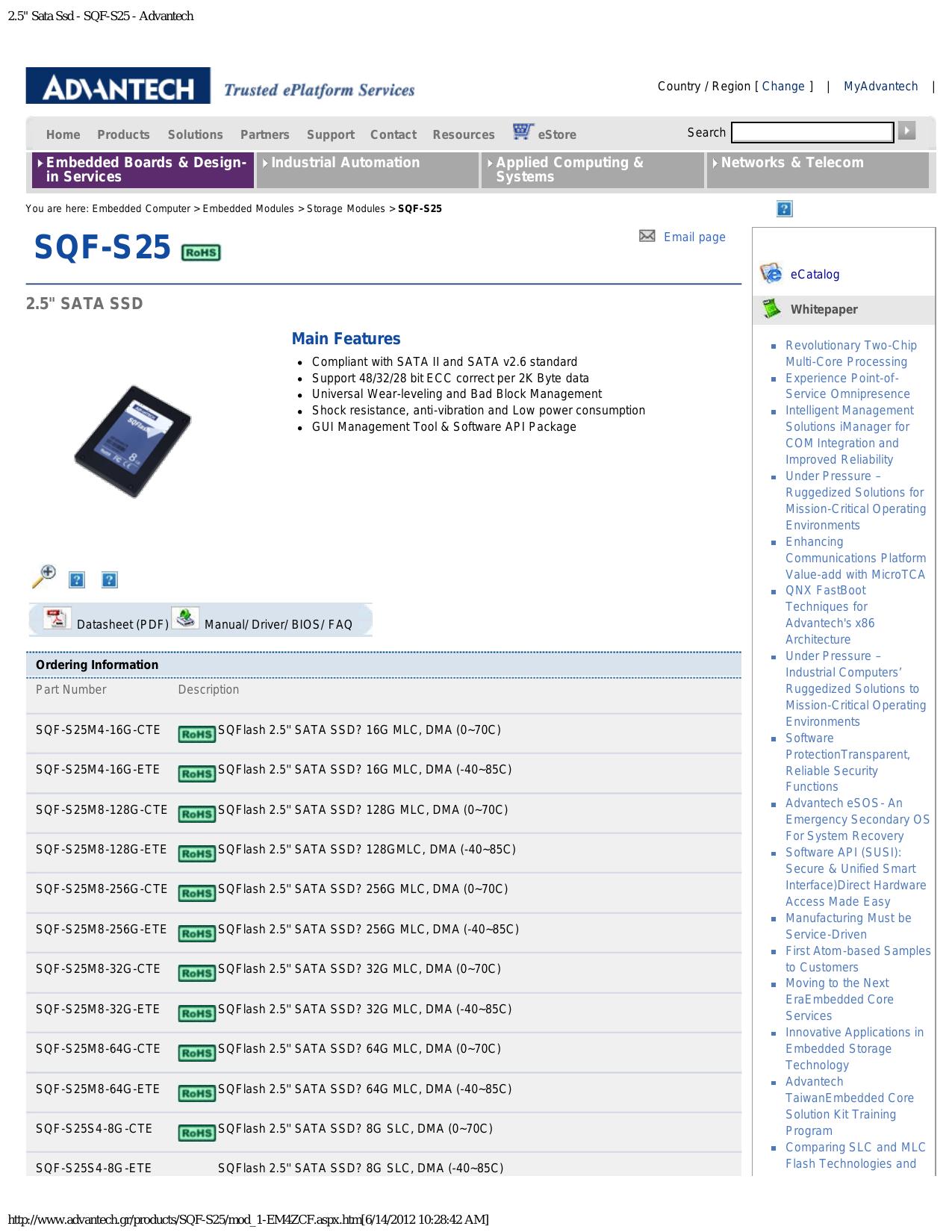
Task: Click RoHS badge in SQF-S25M4-16G-CTE row
Action: [x=197, y=734]
